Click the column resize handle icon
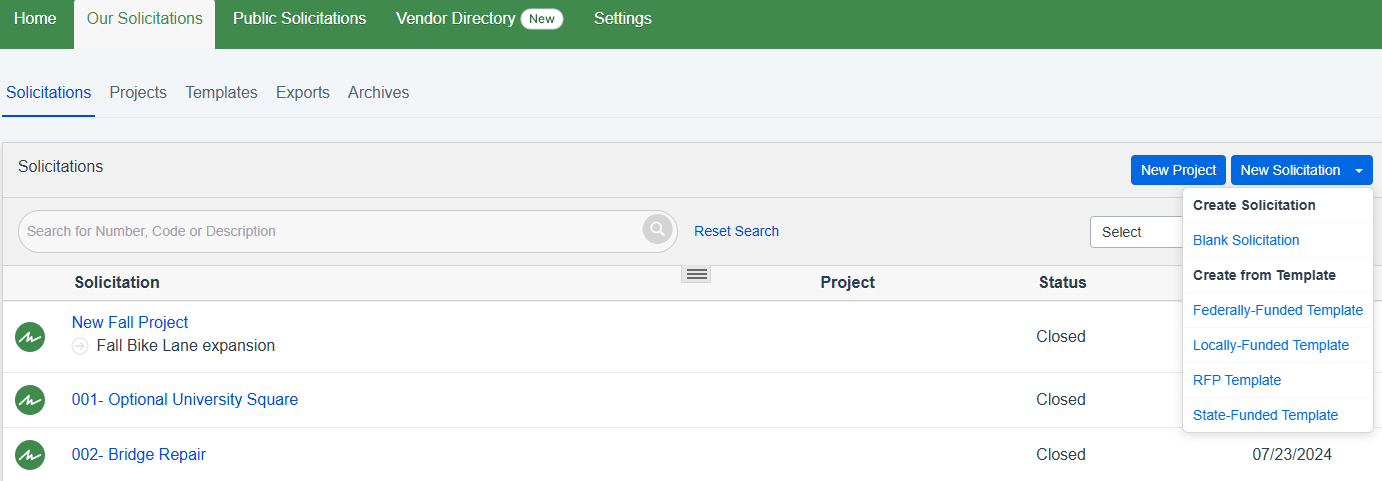Image resolution: width=1382 pixels, height=481 pixels. tap(696, 274)
